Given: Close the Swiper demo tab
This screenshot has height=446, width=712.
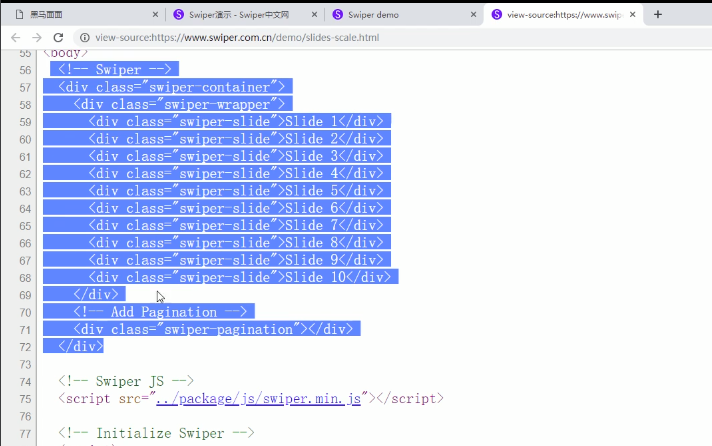Looking at the screenshot, I should 473,15.
